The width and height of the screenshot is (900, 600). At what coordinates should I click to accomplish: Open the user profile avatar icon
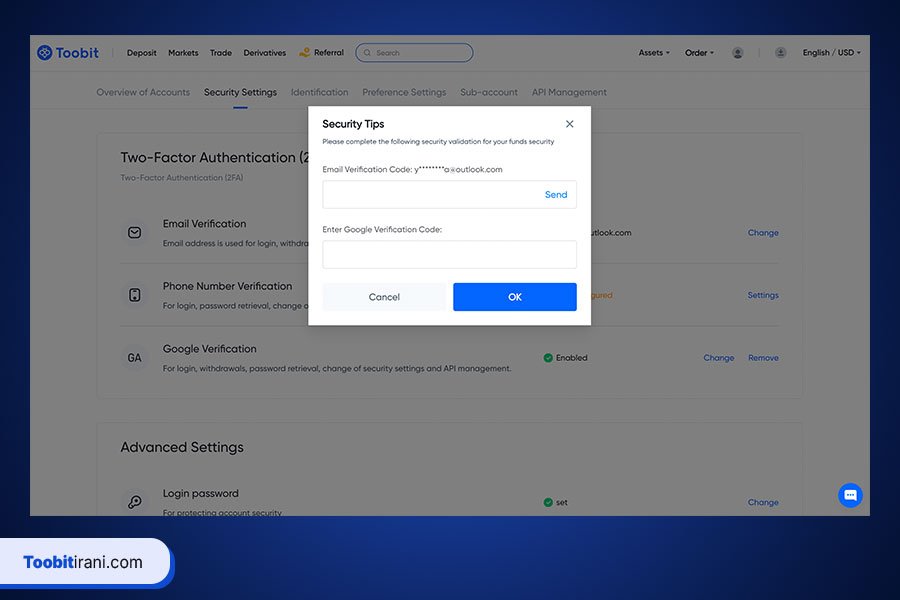pyautogui.click(x=738, y=53)
